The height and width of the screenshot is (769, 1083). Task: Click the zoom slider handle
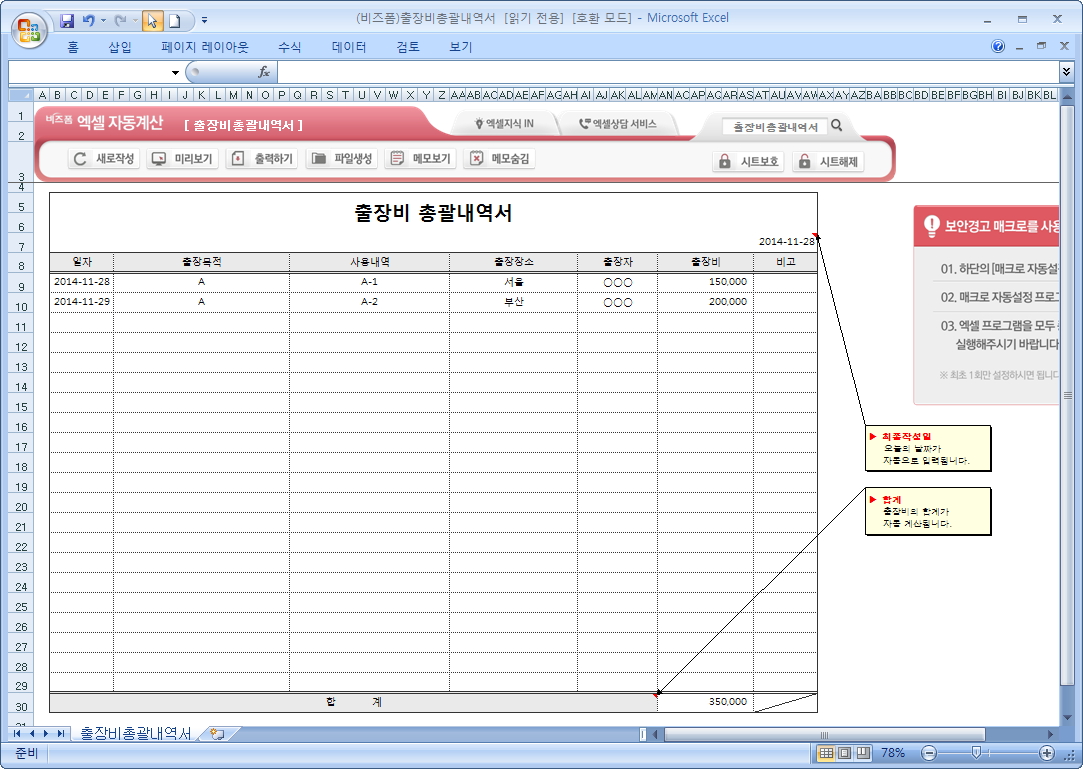976,752
